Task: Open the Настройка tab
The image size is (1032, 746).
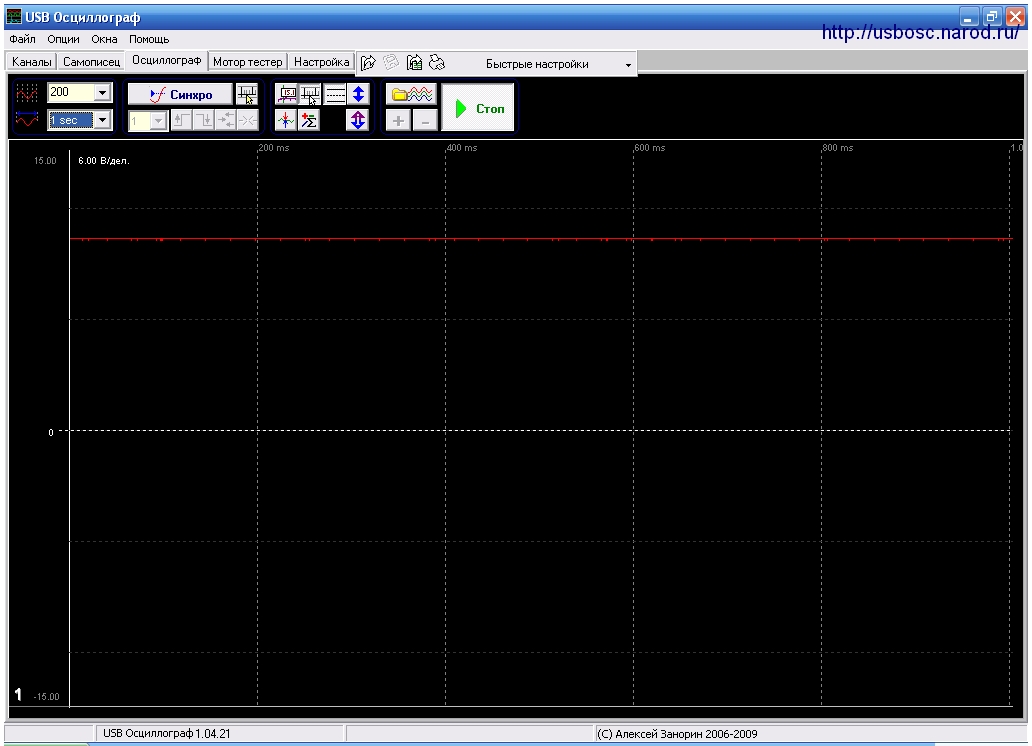Action: 321,62
